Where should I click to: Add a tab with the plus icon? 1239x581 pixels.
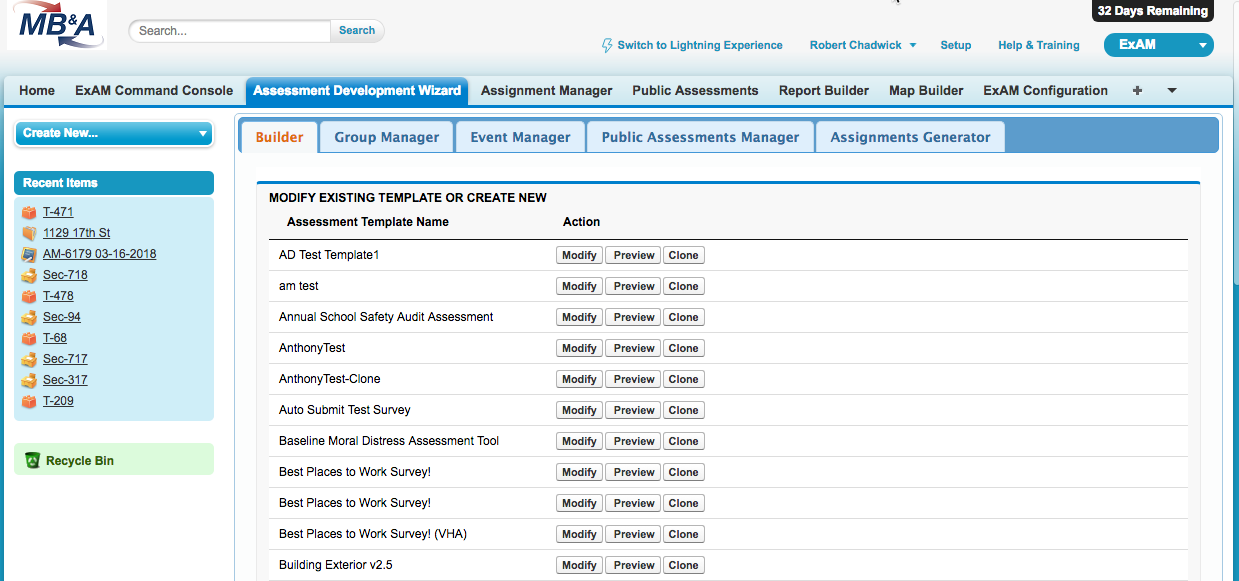(x=1137, y=90)
